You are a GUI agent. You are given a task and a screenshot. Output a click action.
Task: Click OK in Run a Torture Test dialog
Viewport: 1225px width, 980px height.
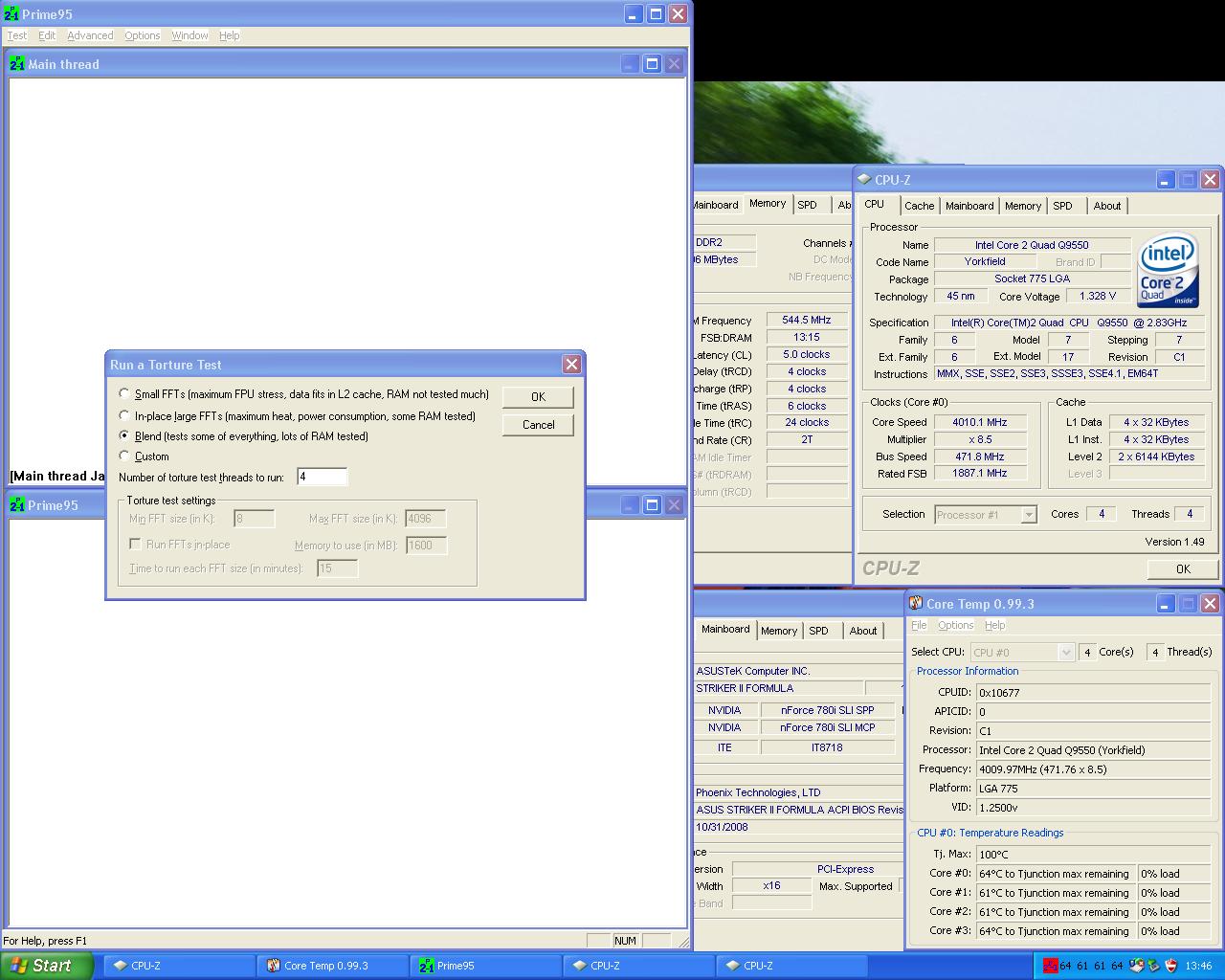click(x=538, y=396)
